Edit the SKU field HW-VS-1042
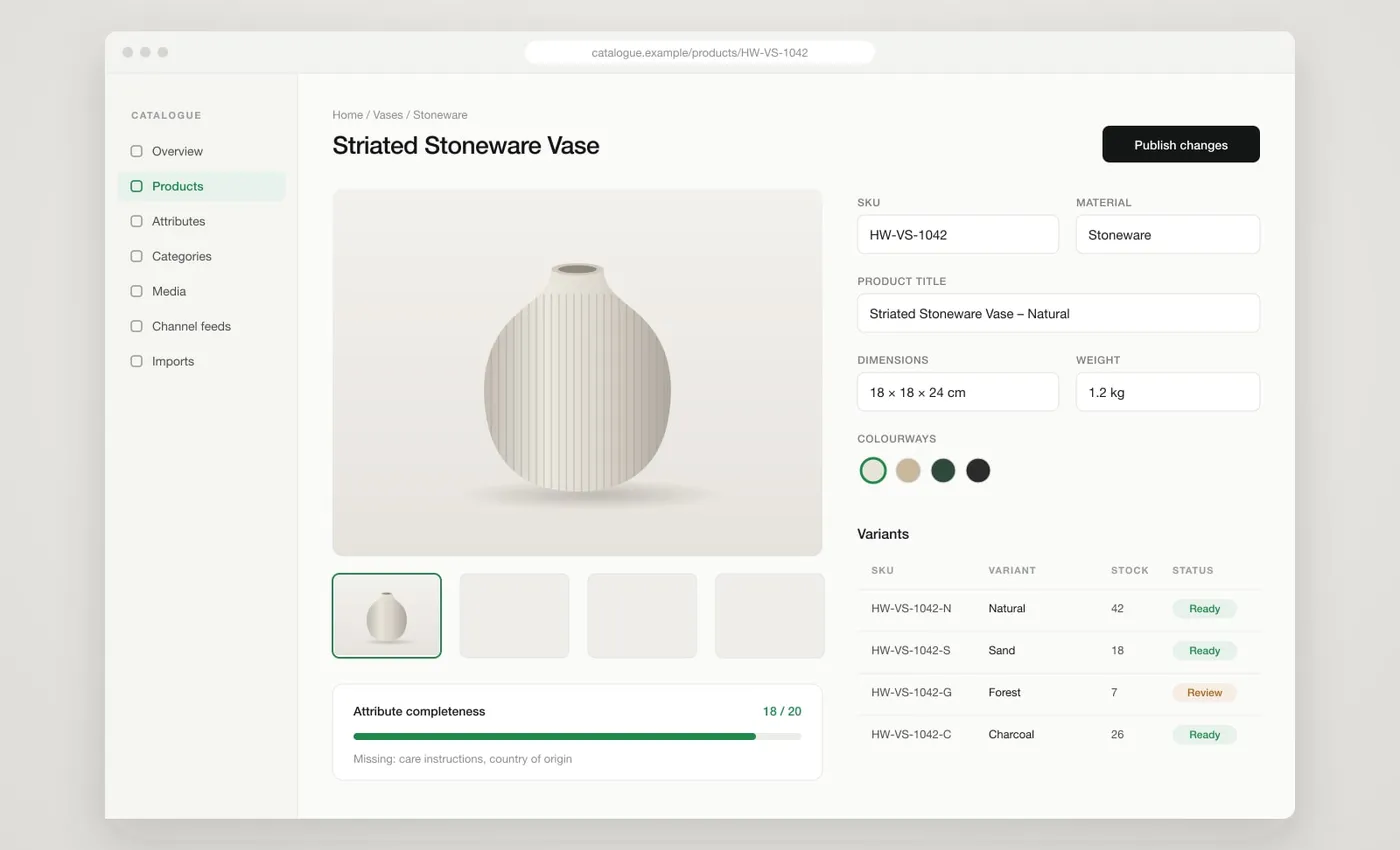 pos(958,234)
